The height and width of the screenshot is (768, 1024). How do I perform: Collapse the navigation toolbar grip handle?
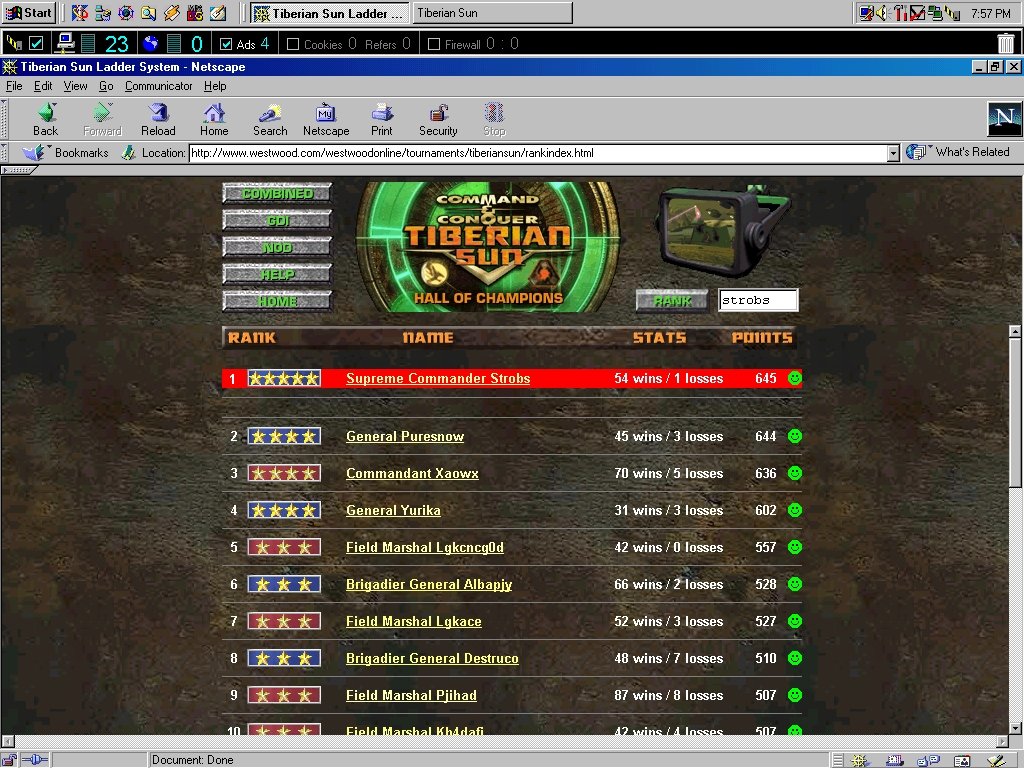click(x=4, y=119)
